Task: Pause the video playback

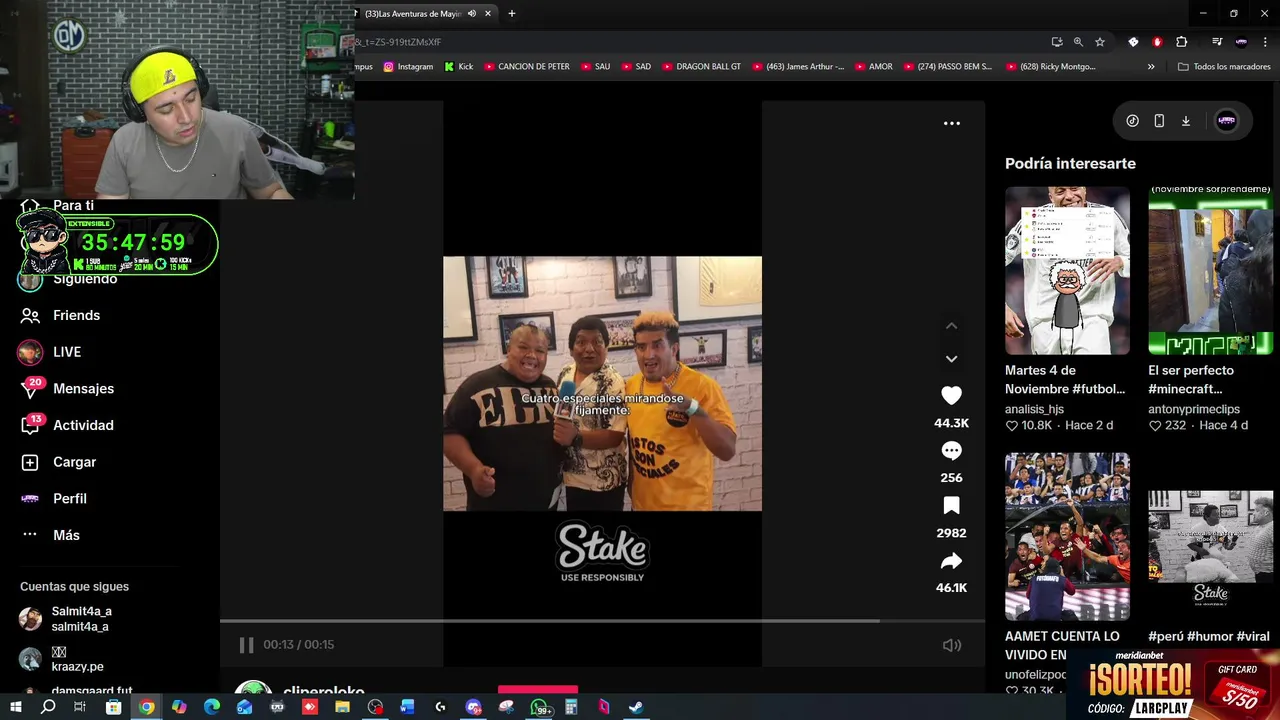Action: click(246, 645)
